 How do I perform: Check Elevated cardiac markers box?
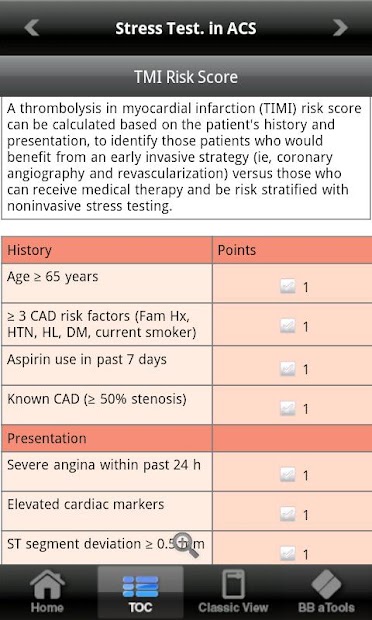point(288,514)
